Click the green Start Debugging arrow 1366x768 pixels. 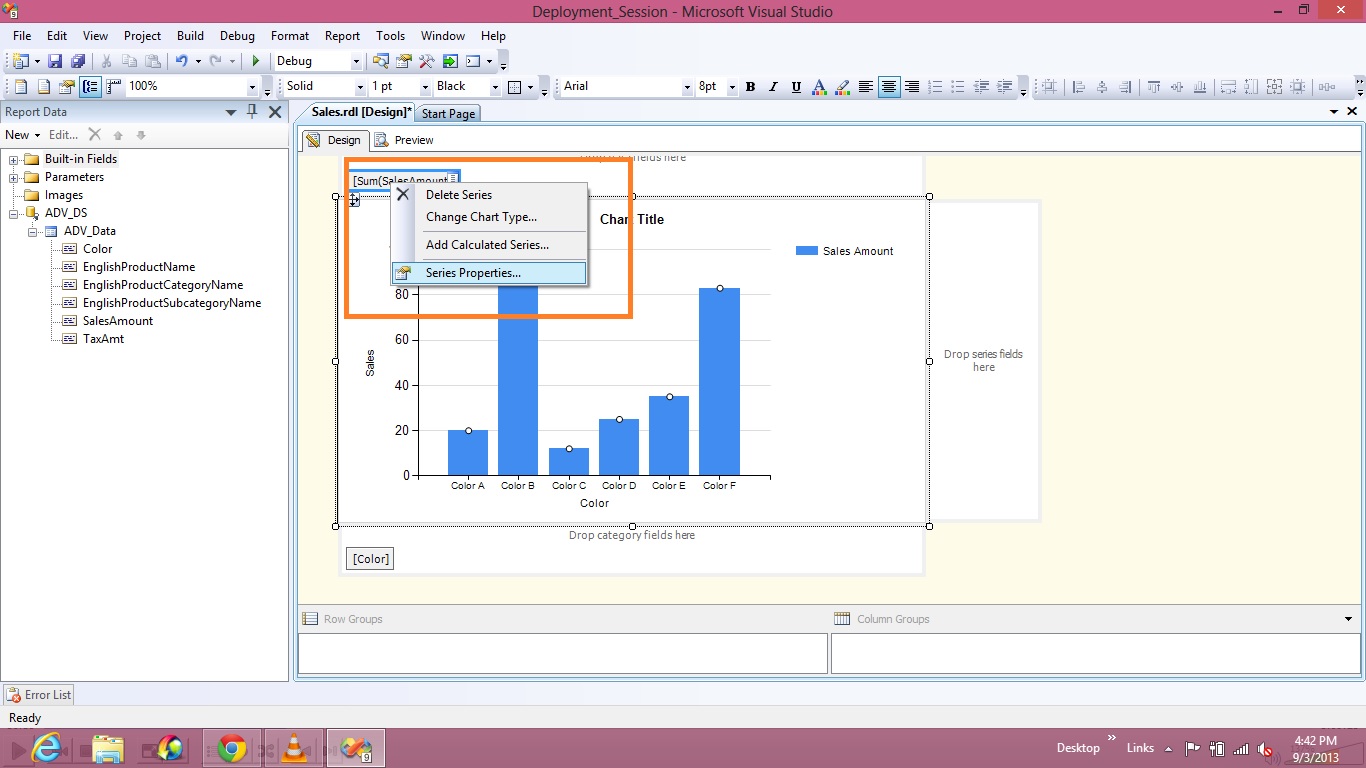pos(256,61)
